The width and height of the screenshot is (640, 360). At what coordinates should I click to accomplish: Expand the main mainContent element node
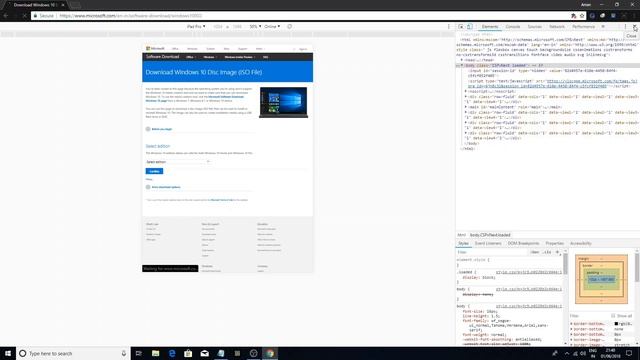tap(466, 107)
